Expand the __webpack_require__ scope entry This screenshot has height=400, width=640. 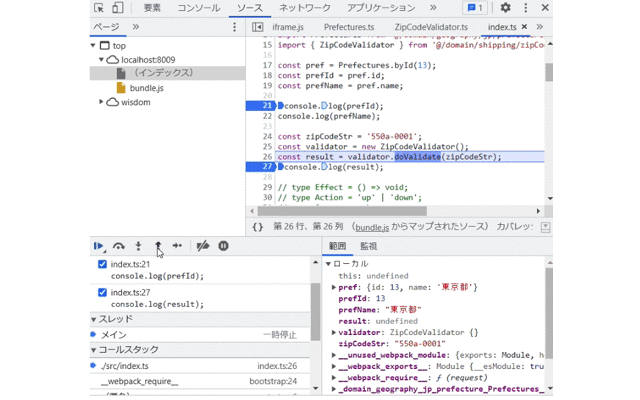[334, 378]
